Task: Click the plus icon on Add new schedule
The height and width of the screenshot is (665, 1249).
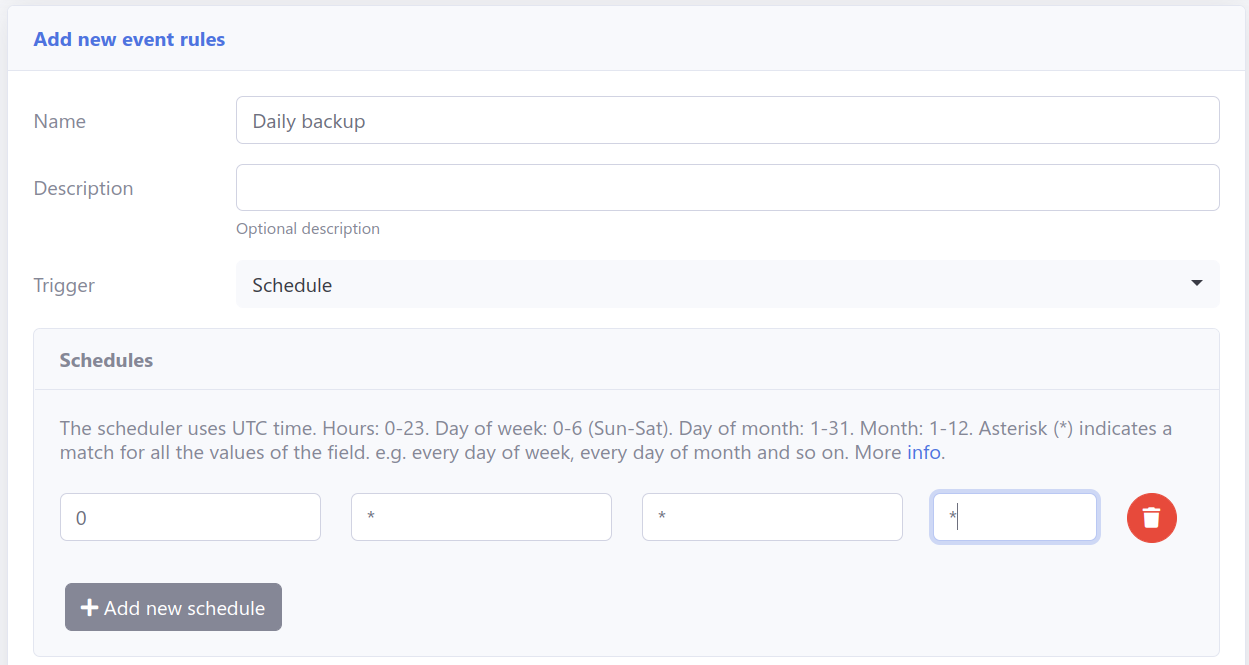Action: (x=88, y=607)
